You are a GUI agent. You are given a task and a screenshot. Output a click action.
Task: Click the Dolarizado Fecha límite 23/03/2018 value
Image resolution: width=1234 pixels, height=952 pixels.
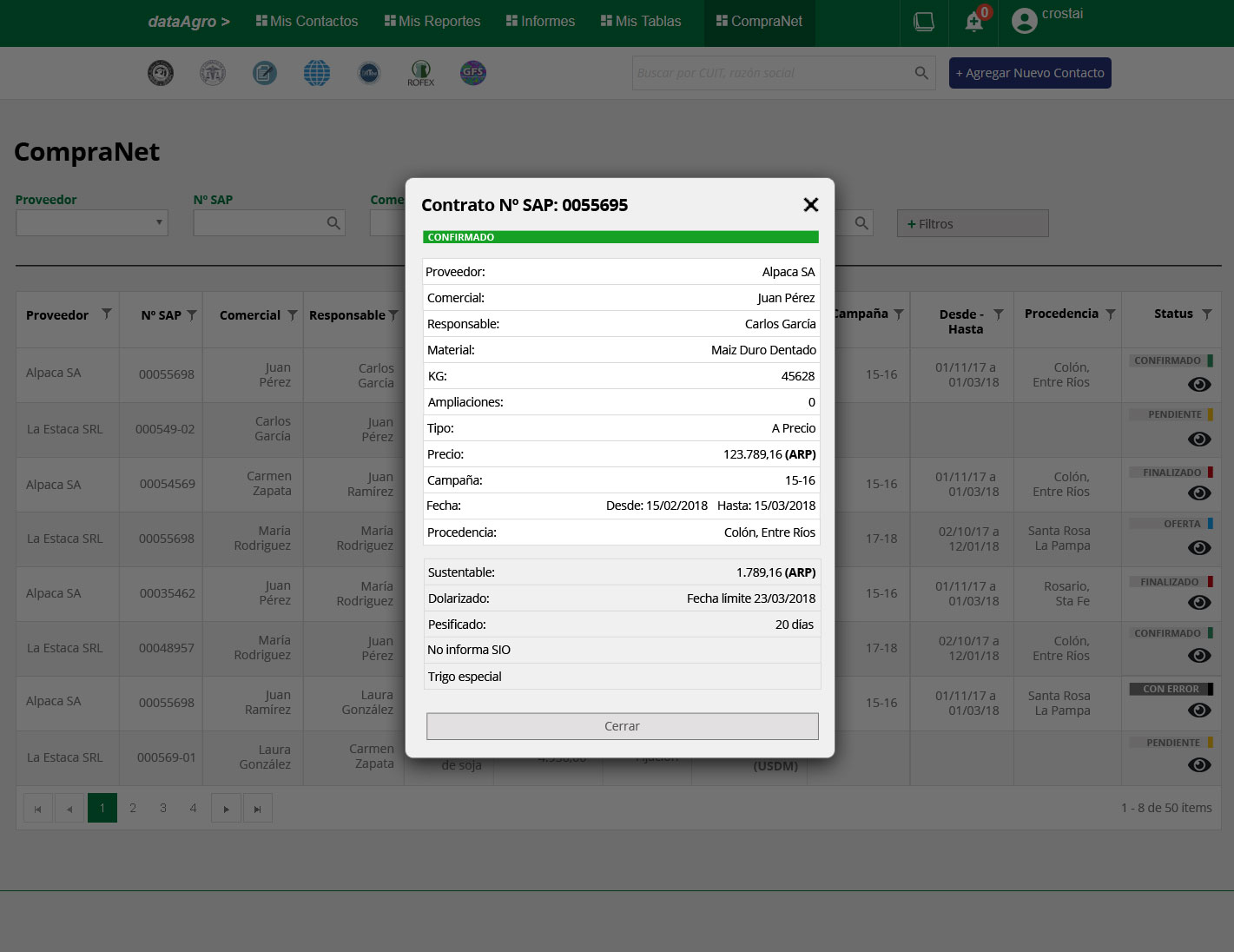(751, 598)
